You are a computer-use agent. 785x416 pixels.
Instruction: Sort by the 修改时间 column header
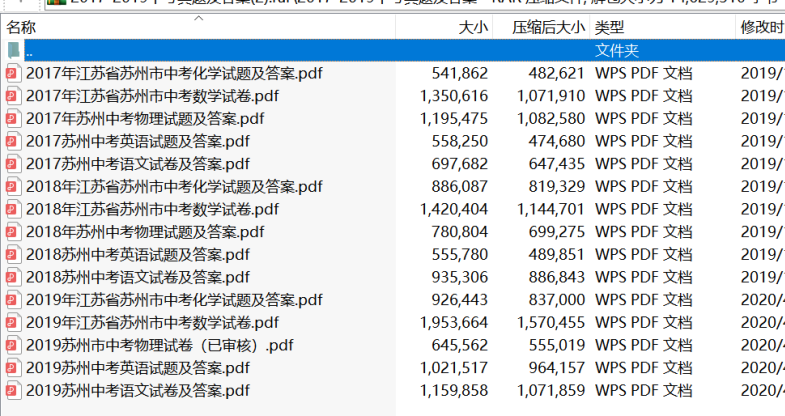point(761,28)
